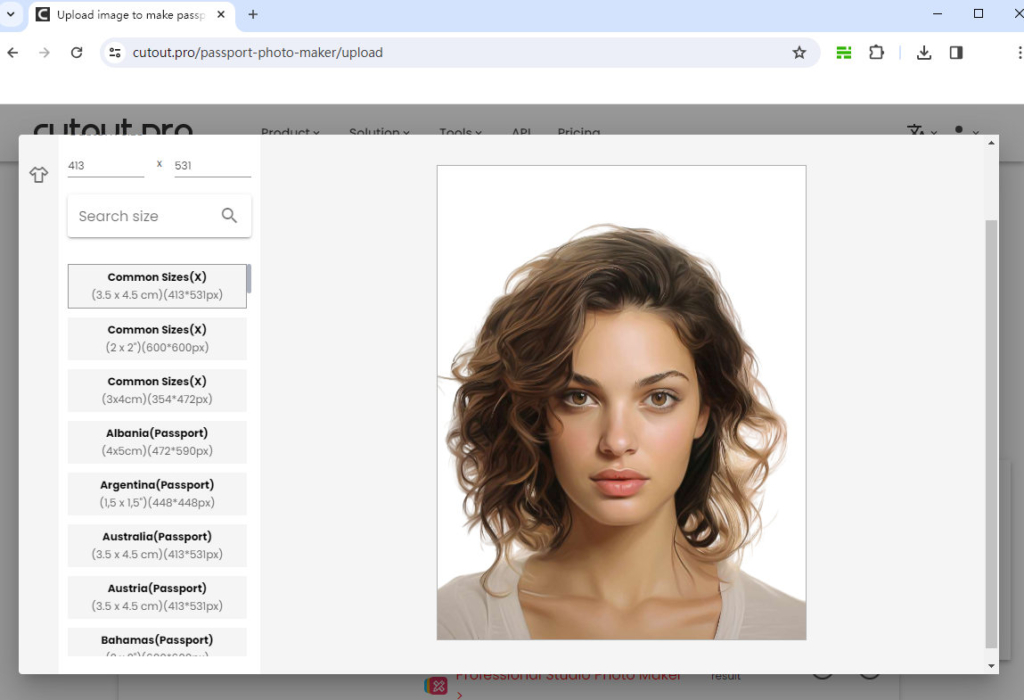Click the browser forward arrow
This screenshot has width=1024, height=700.
pyautogui.click(x=44, y=52)
